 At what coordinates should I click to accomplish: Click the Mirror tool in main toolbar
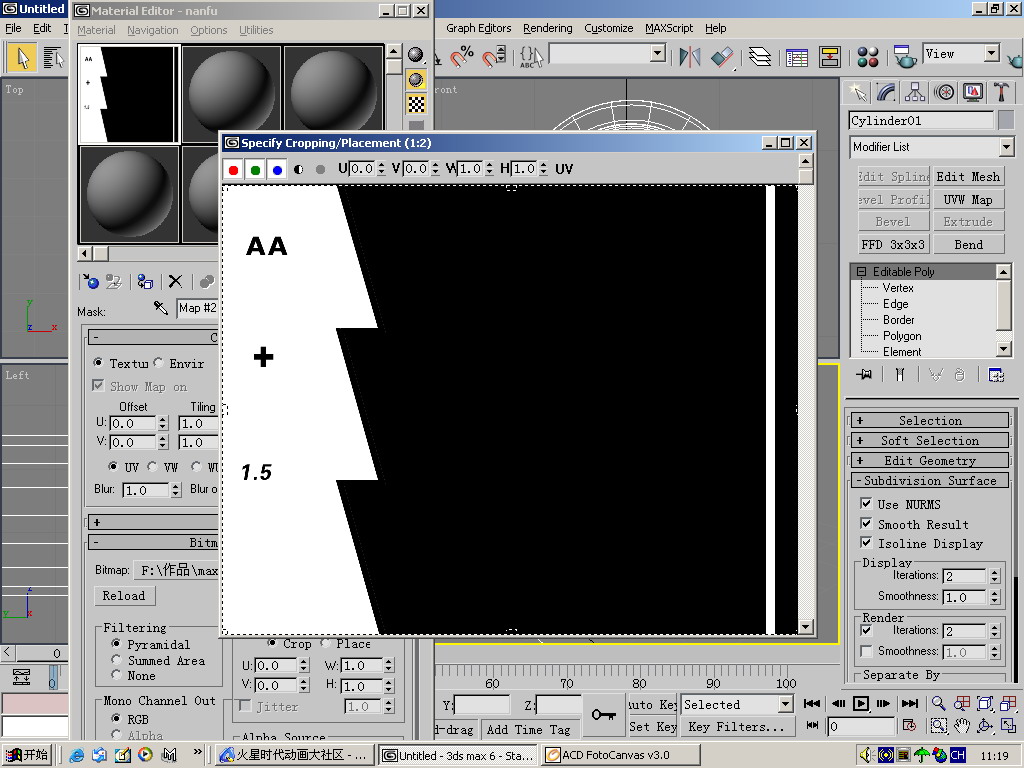[689, 57]
